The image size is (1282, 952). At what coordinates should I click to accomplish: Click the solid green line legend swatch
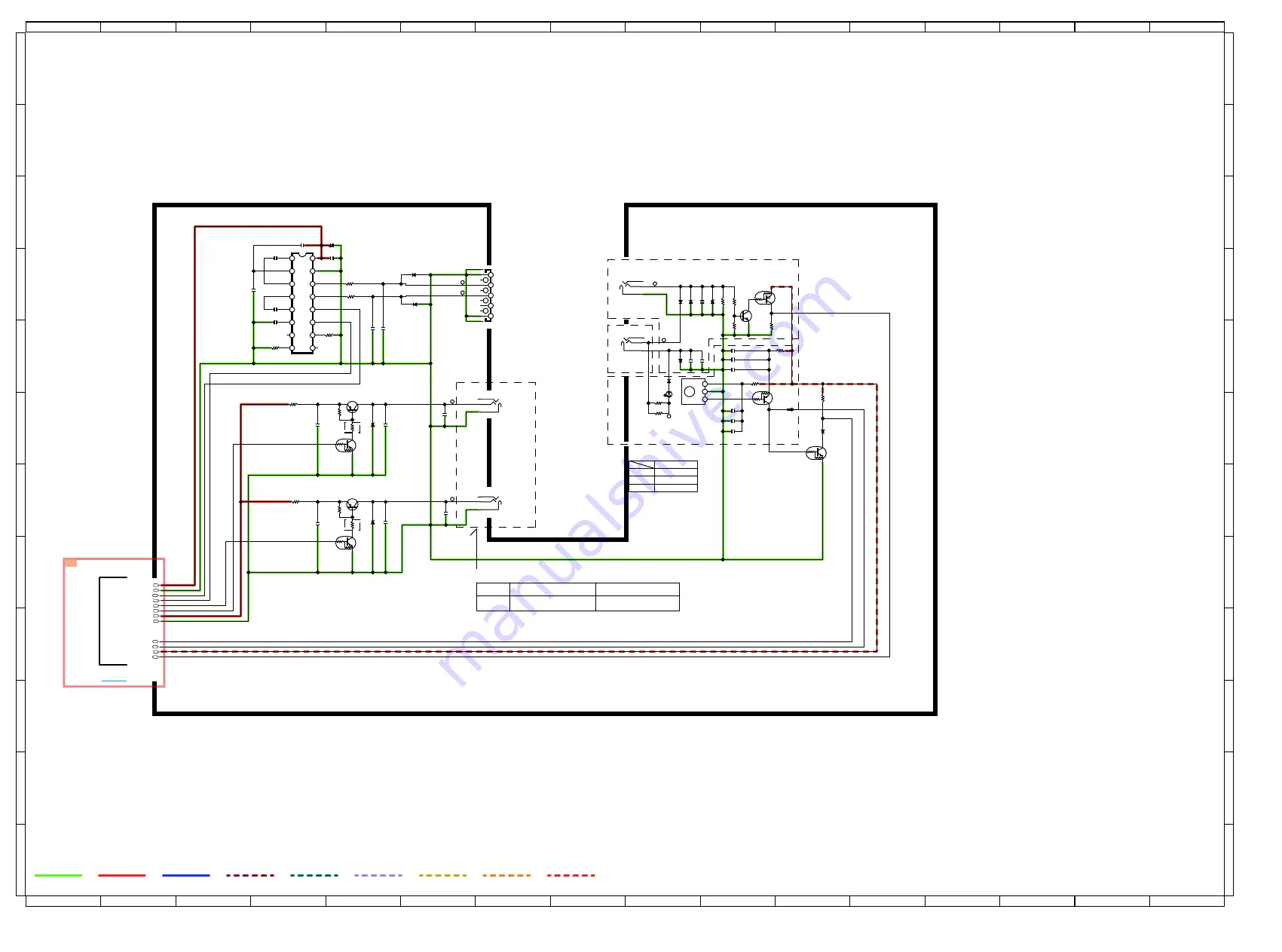pos(58,875)
